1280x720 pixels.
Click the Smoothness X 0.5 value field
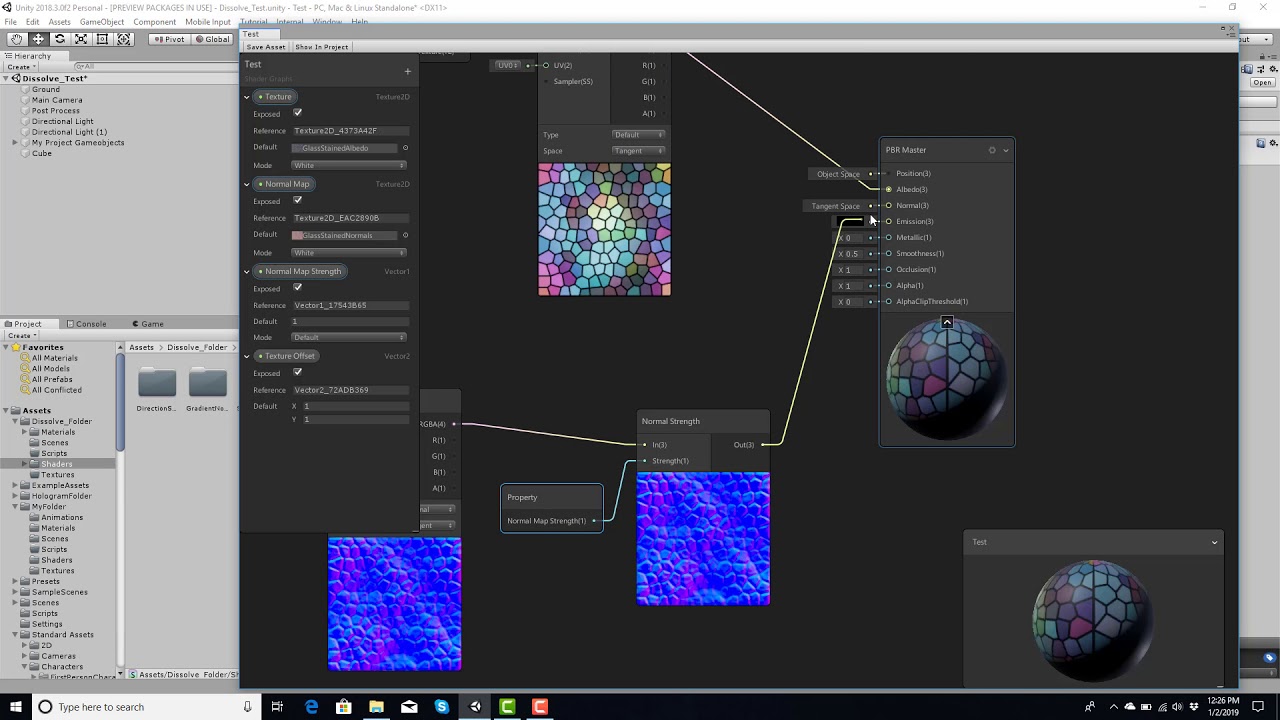848,254
